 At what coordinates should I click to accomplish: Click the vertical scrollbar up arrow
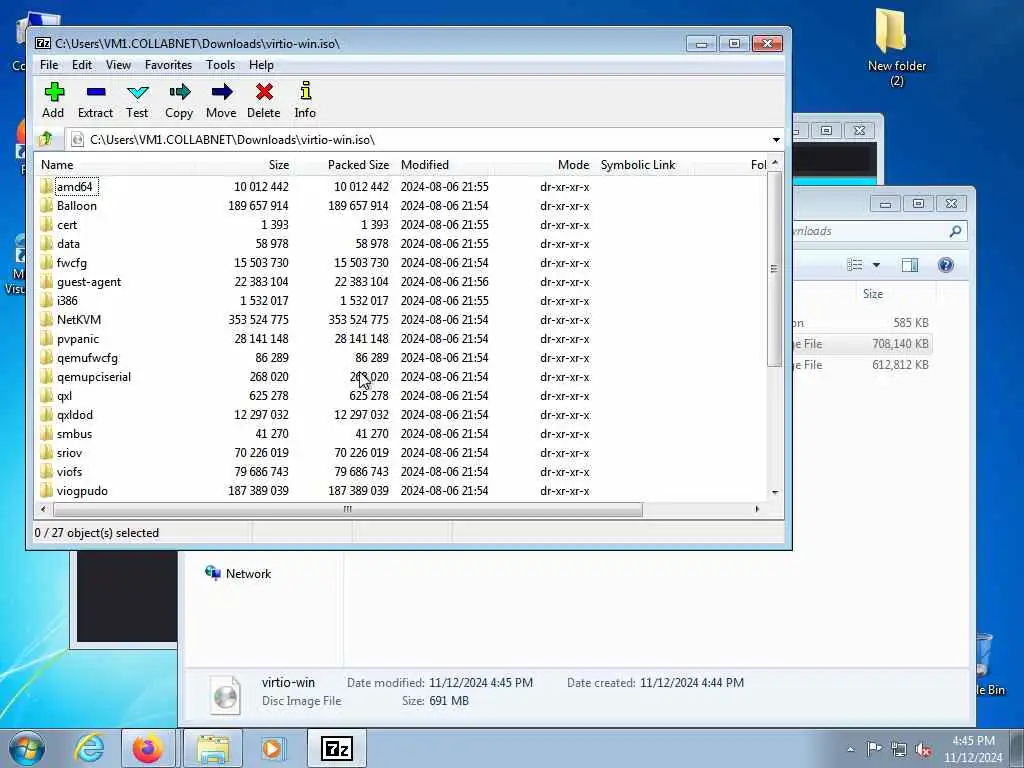[775, 162]
